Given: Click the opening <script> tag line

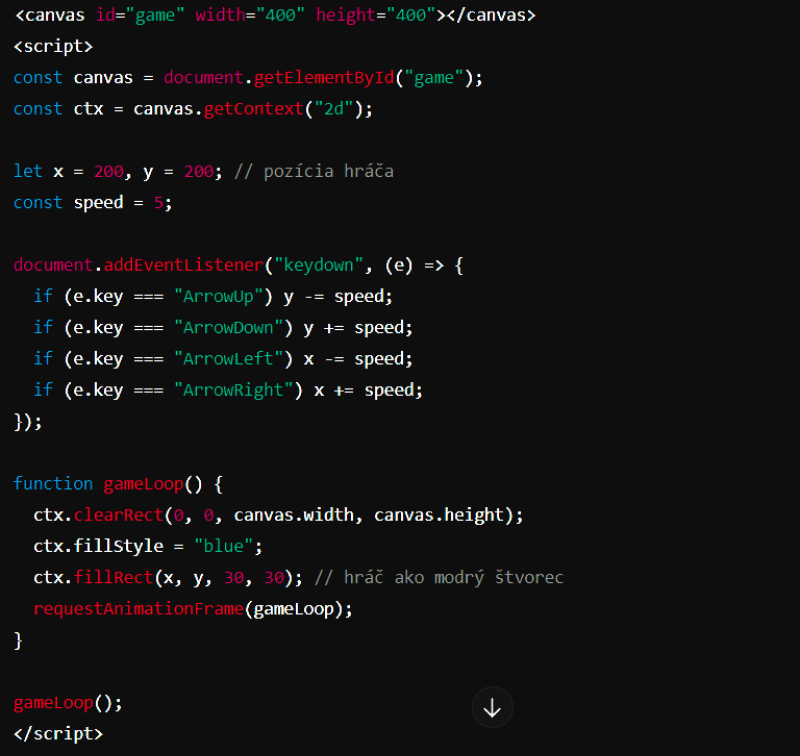Looking at the screenshot, I should [53, 46].
